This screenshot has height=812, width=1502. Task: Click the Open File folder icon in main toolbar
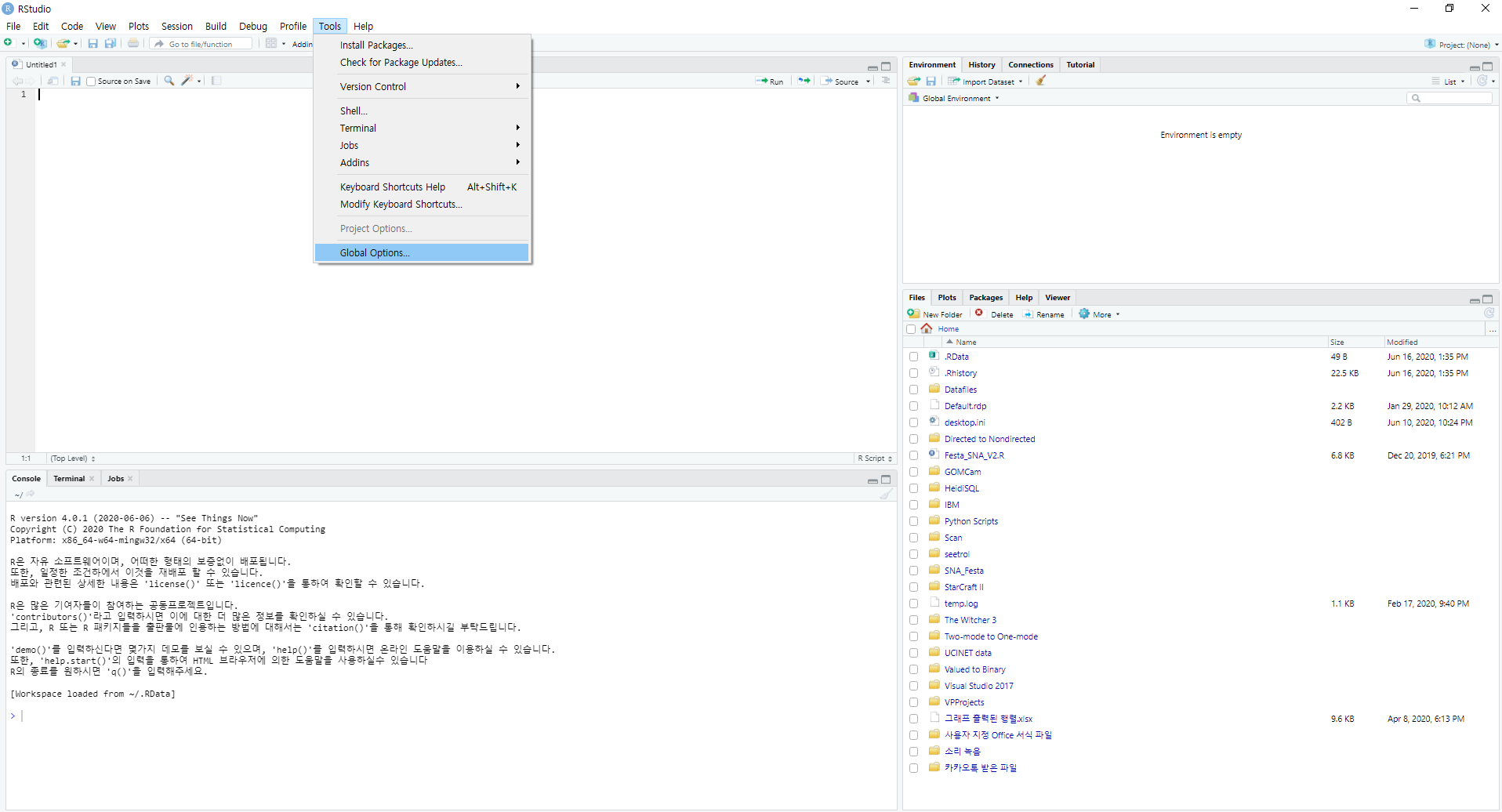(63, 43)
